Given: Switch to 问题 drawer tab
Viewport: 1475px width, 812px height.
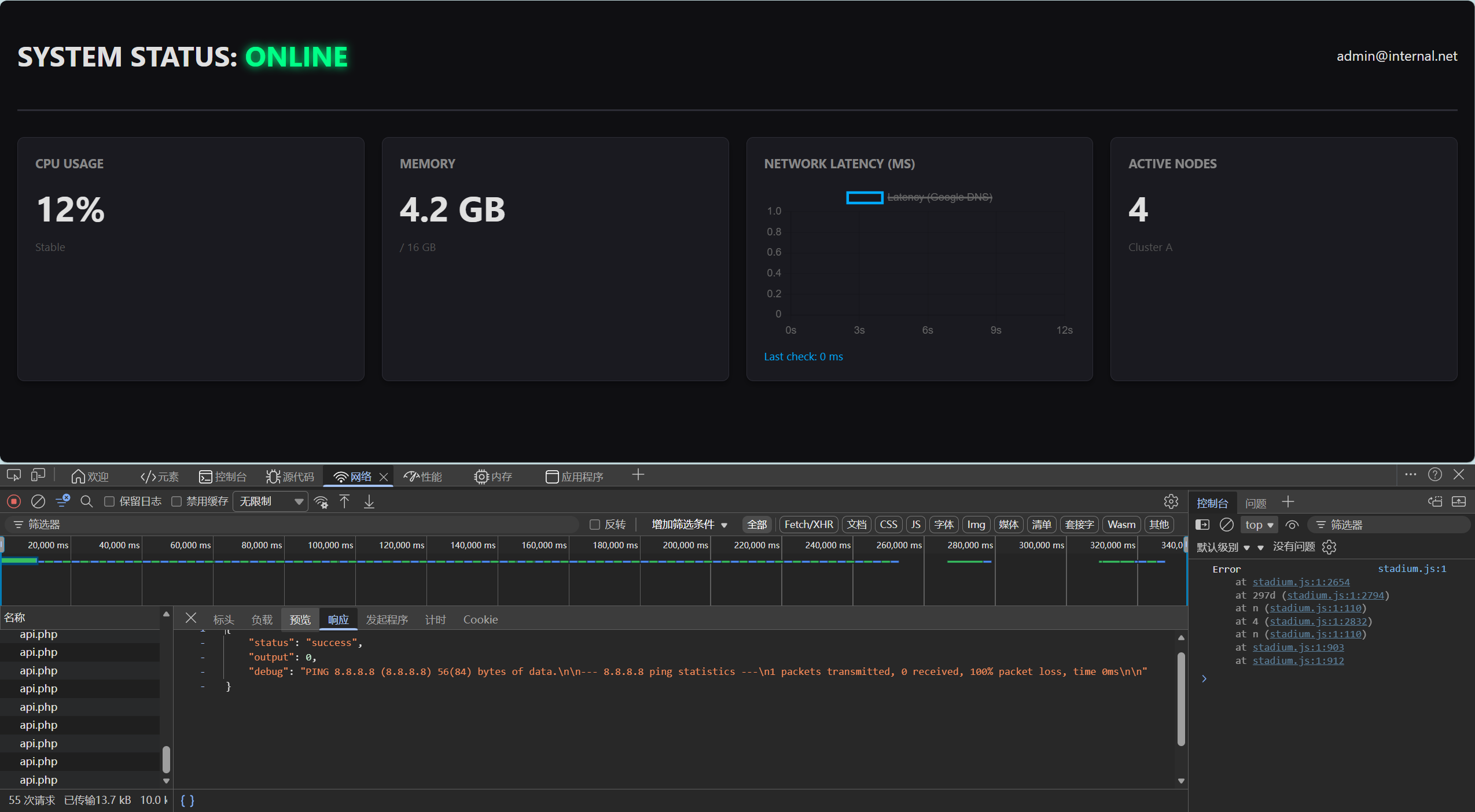Looking at the screenshot, I should pos(1256,503).
